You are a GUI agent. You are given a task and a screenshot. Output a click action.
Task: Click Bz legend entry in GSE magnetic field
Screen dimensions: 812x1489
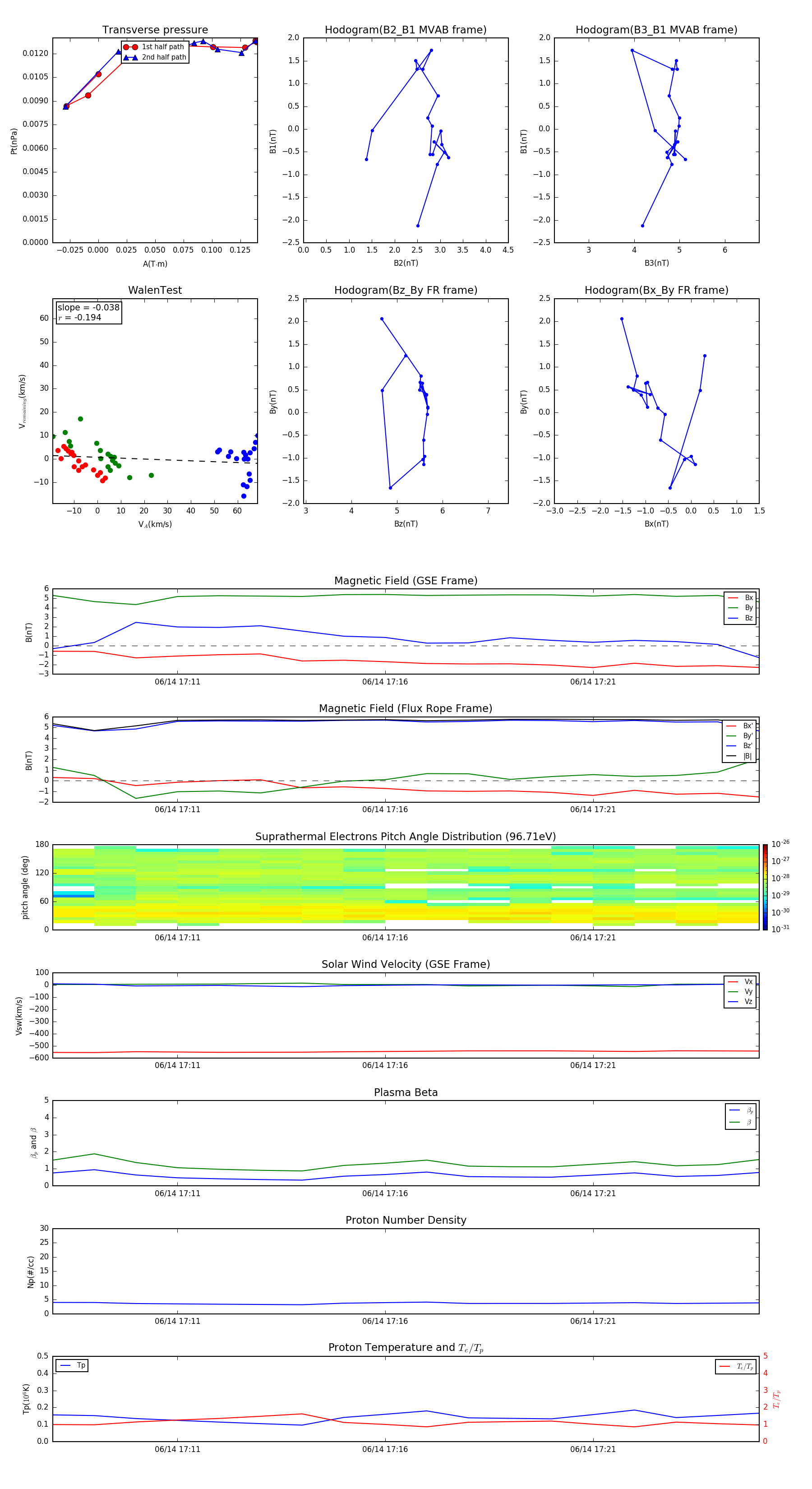click(740, 619)
